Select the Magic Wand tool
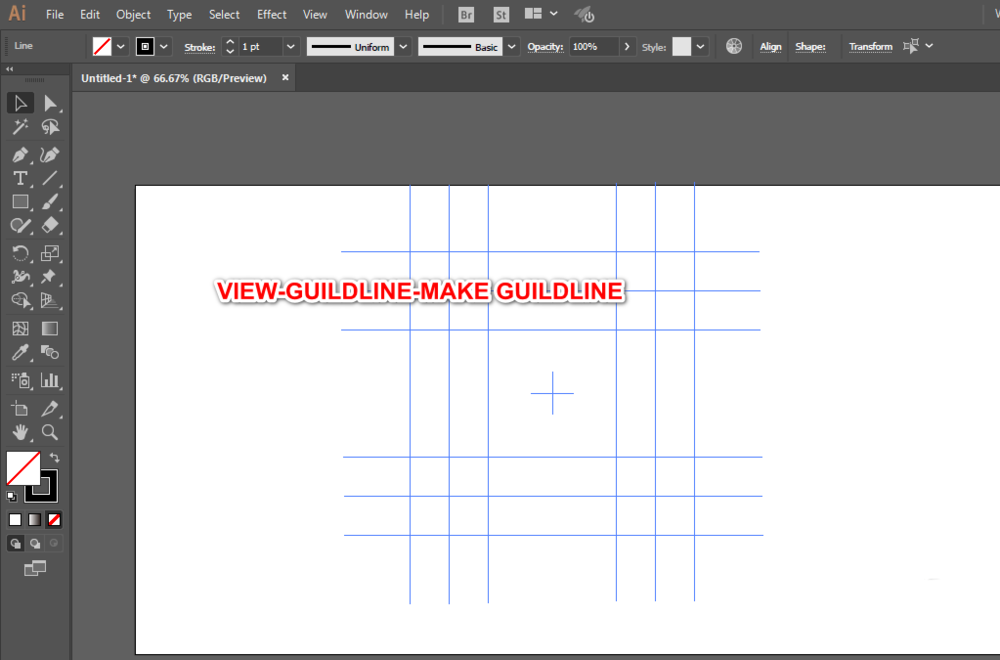Viewport: 1000px width, 660px height. click(x=20, y=128)
